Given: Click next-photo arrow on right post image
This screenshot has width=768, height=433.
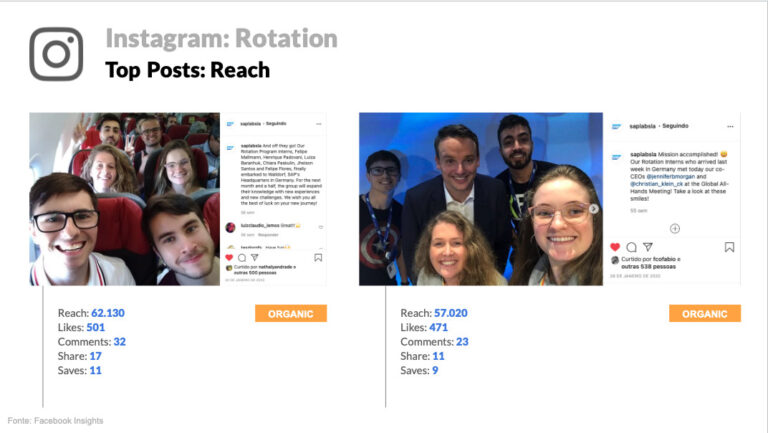Looking at the screenshot, I should [592, 208].
